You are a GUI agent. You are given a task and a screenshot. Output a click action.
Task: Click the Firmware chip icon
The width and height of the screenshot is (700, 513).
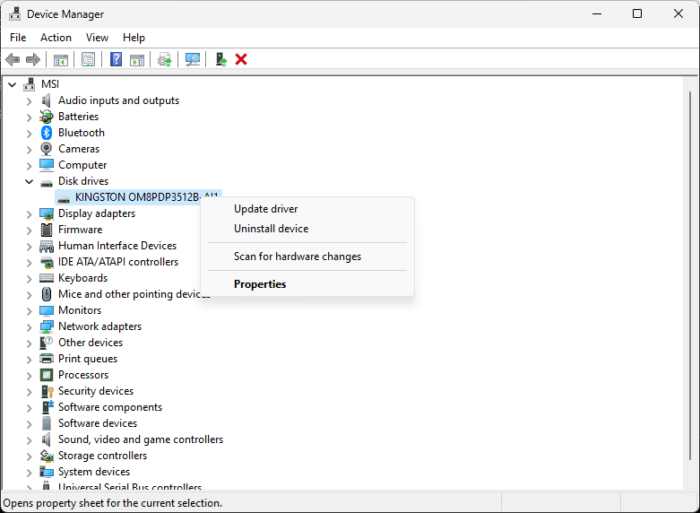pos(46,229)
